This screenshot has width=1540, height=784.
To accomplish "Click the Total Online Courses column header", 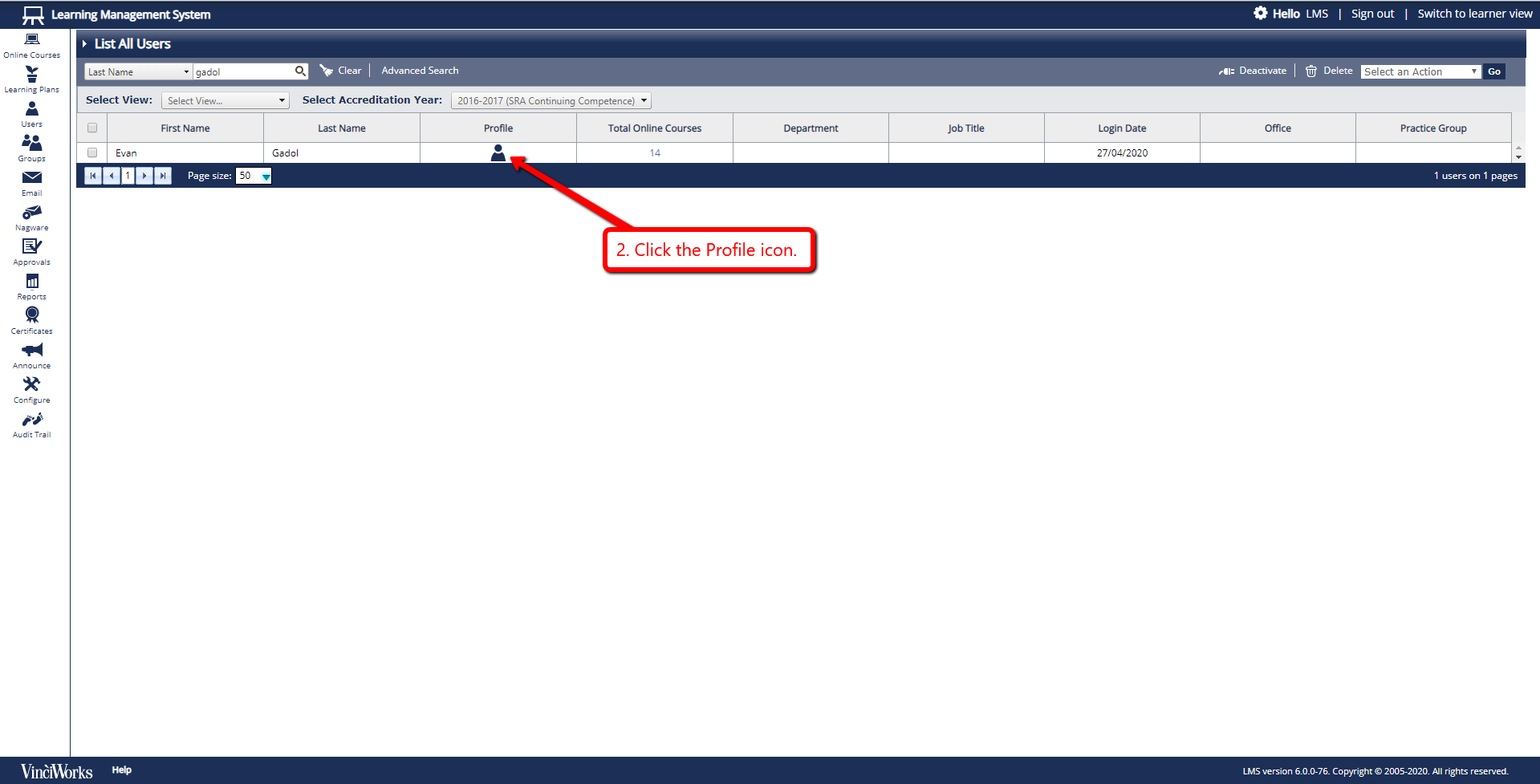I will click(654, 128).
